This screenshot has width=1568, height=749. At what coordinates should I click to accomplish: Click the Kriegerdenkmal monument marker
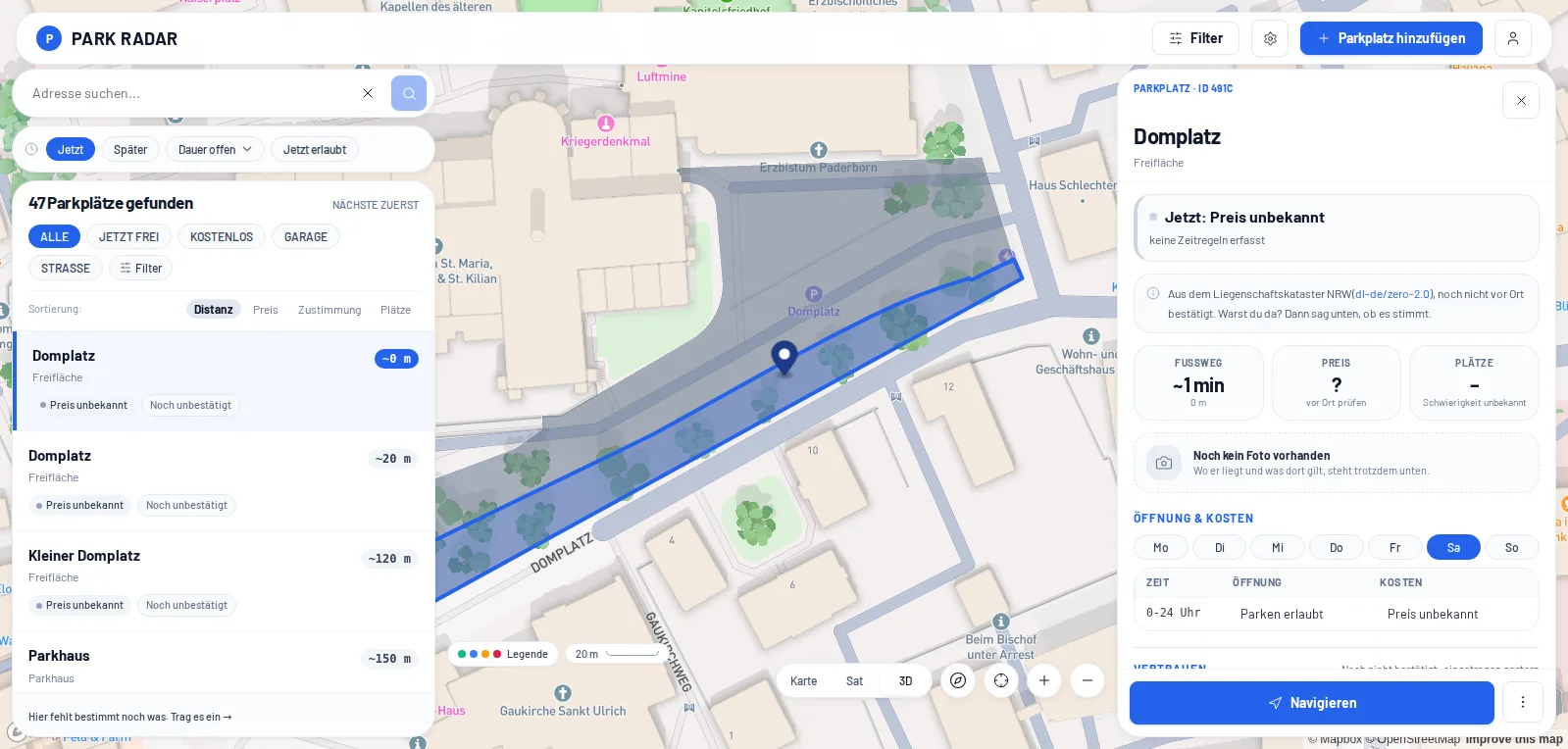click(x=606, y=124)
